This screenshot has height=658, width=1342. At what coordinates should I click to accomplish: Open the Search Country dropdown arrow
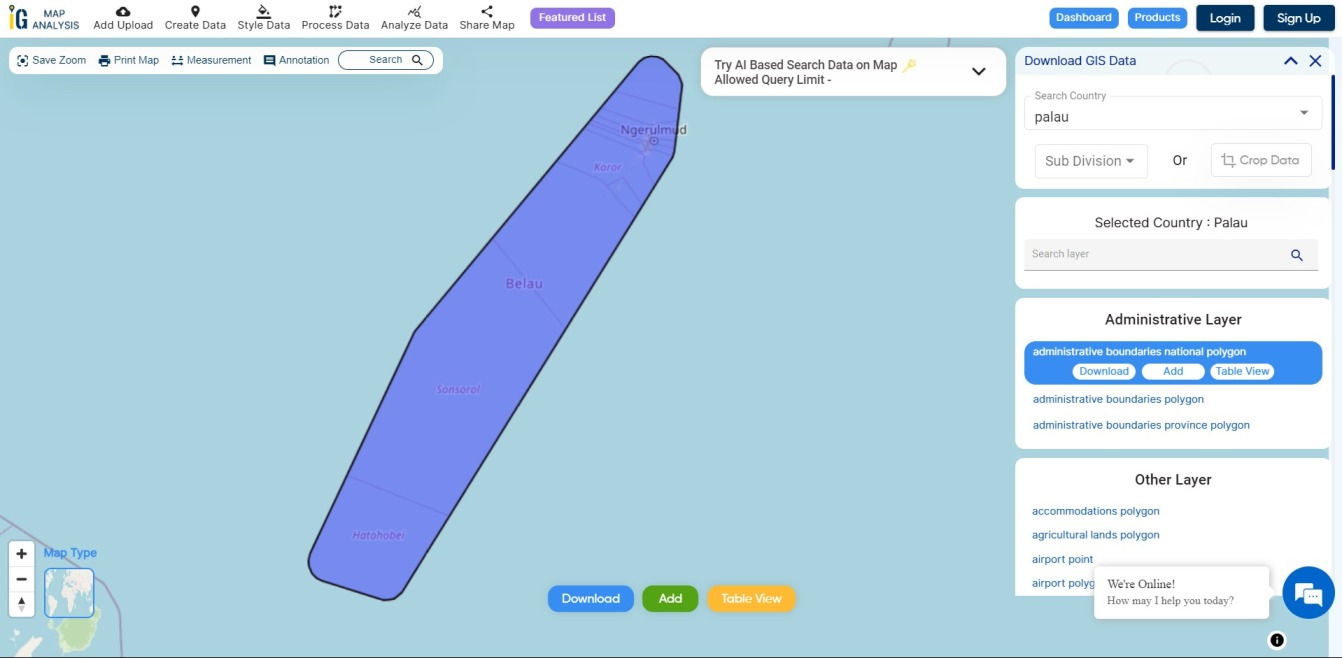(1304, 113)
